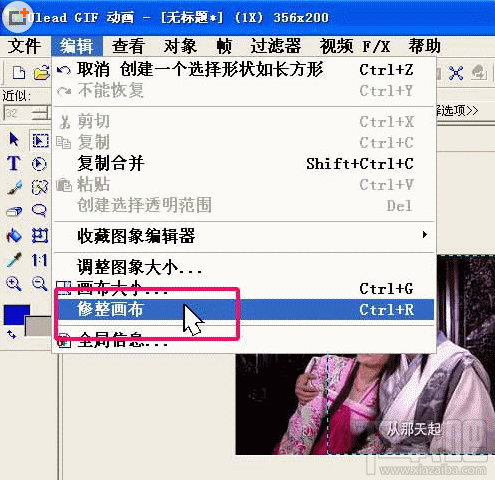
Task: Select the ellipse selection tool
Action: point(39,164)
